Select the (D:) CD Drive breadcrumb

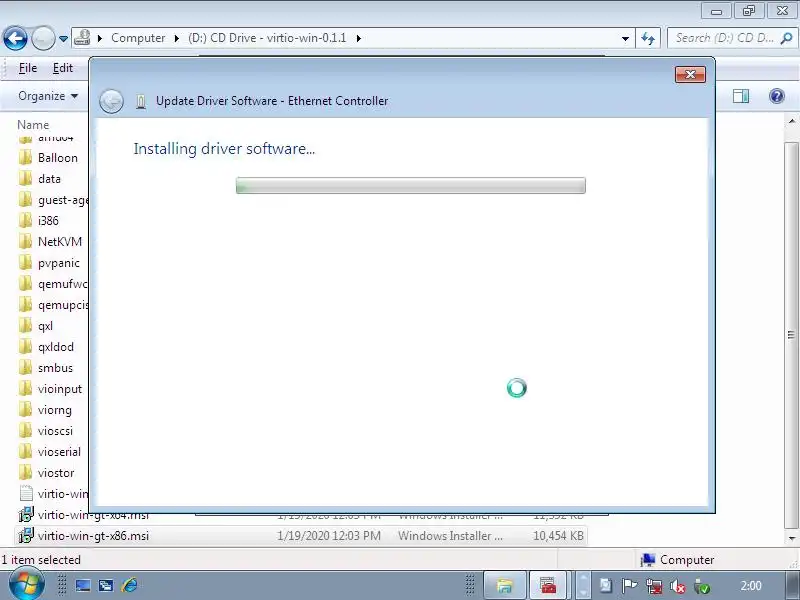[x=267, y=38]
